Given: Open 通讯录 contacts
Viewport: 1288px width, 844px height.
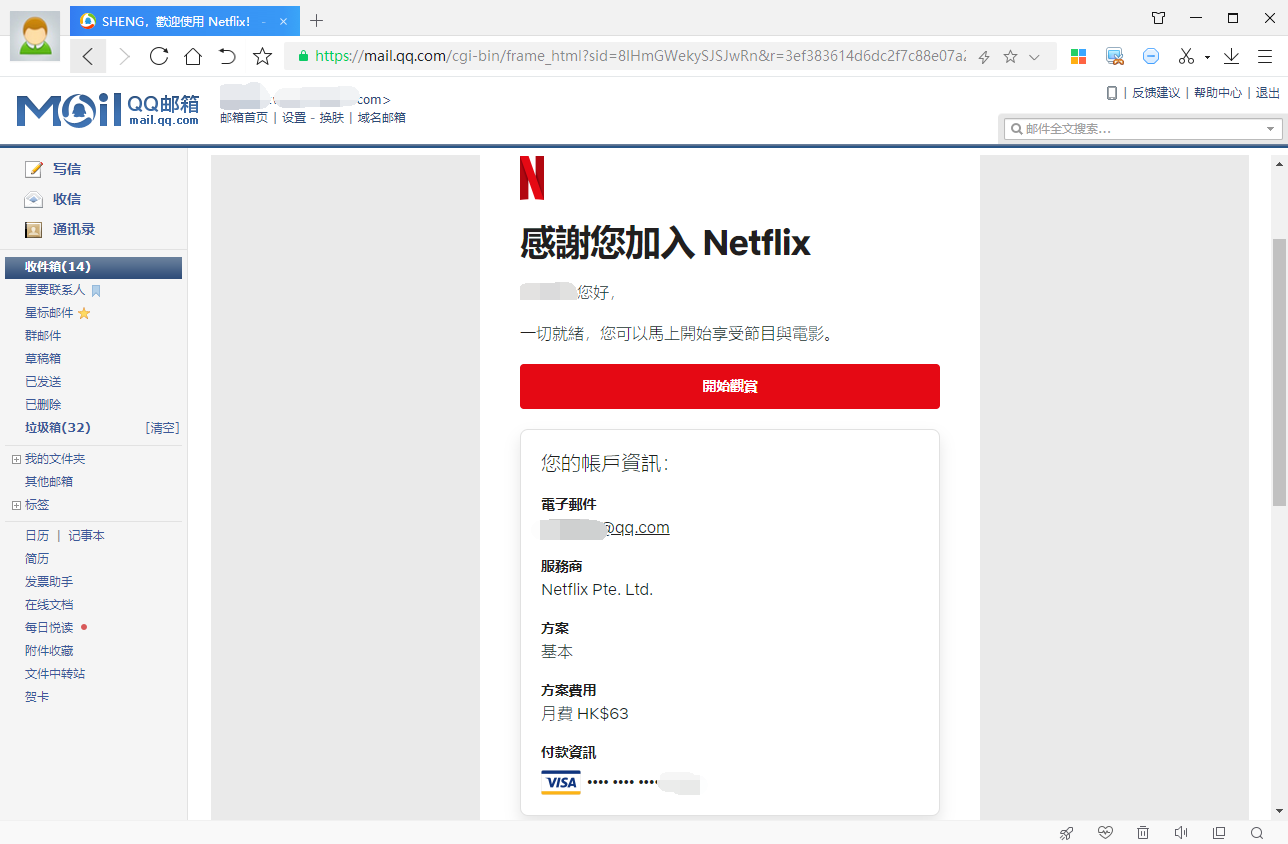Looking at the screenshot, I should point(74,229).
